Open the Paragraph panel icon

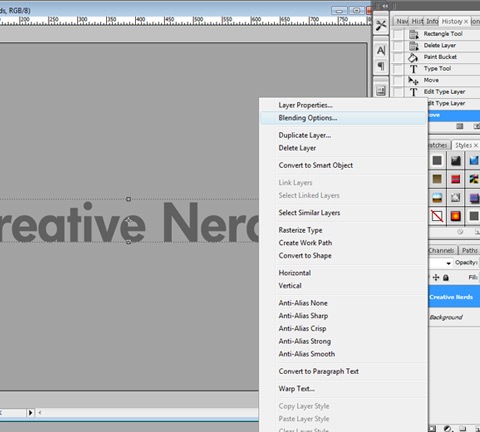(x=381, y=66)
